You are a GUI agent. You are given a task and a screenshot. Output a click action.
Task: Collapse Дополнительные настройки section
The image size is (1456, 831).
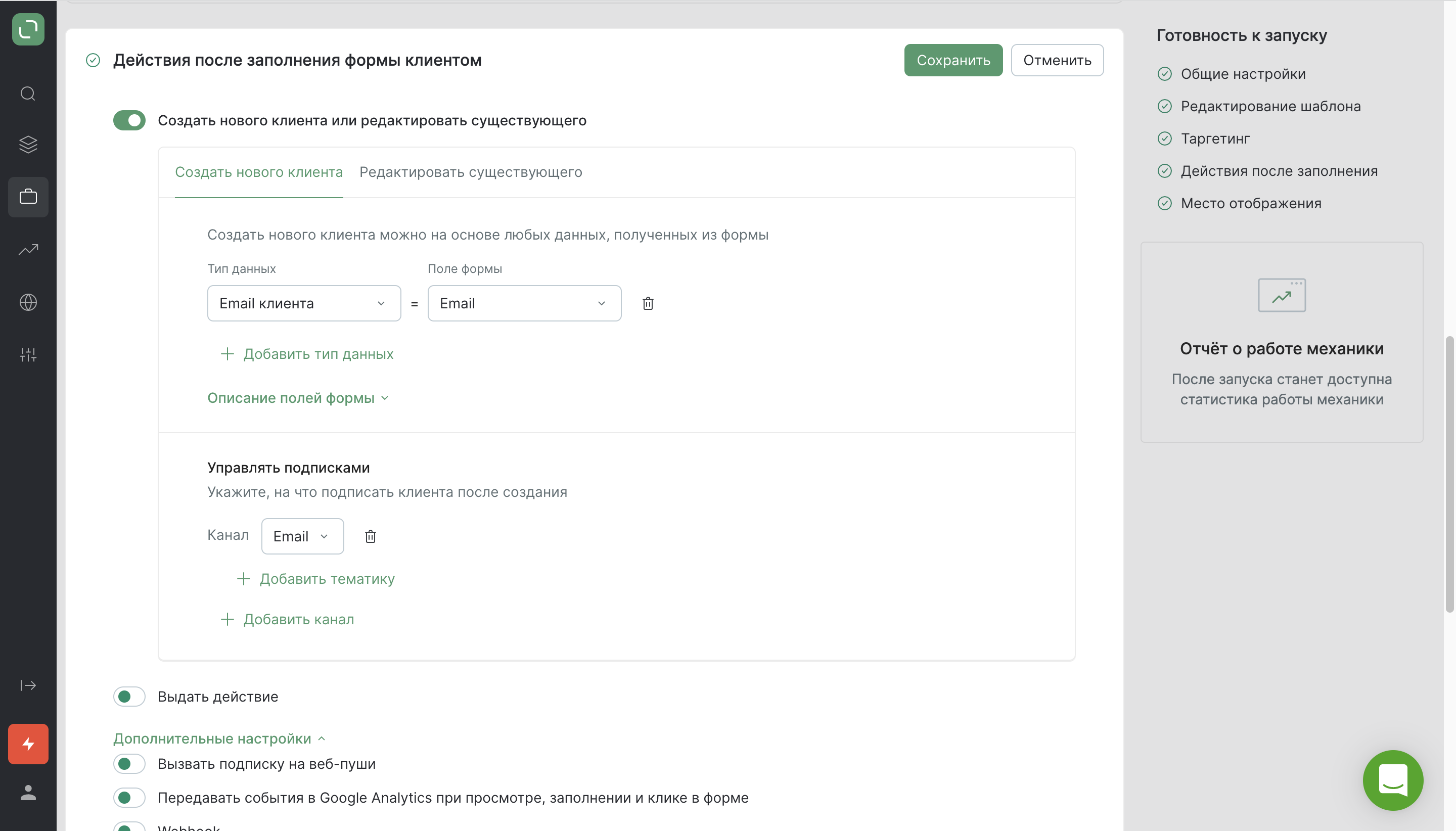219,738
